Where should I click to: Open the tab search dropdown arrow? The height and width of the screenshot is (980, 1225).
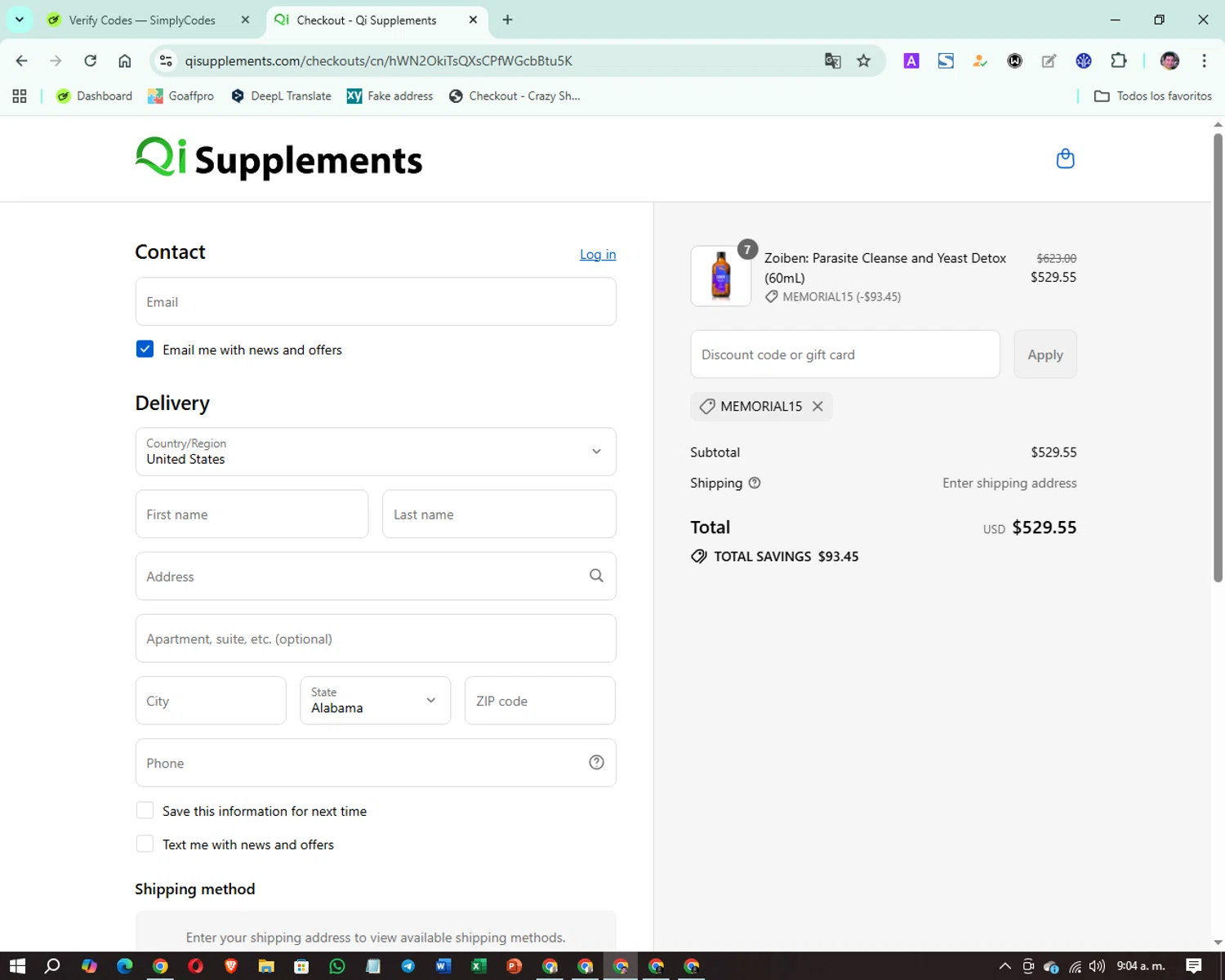(x=19, y=20)
